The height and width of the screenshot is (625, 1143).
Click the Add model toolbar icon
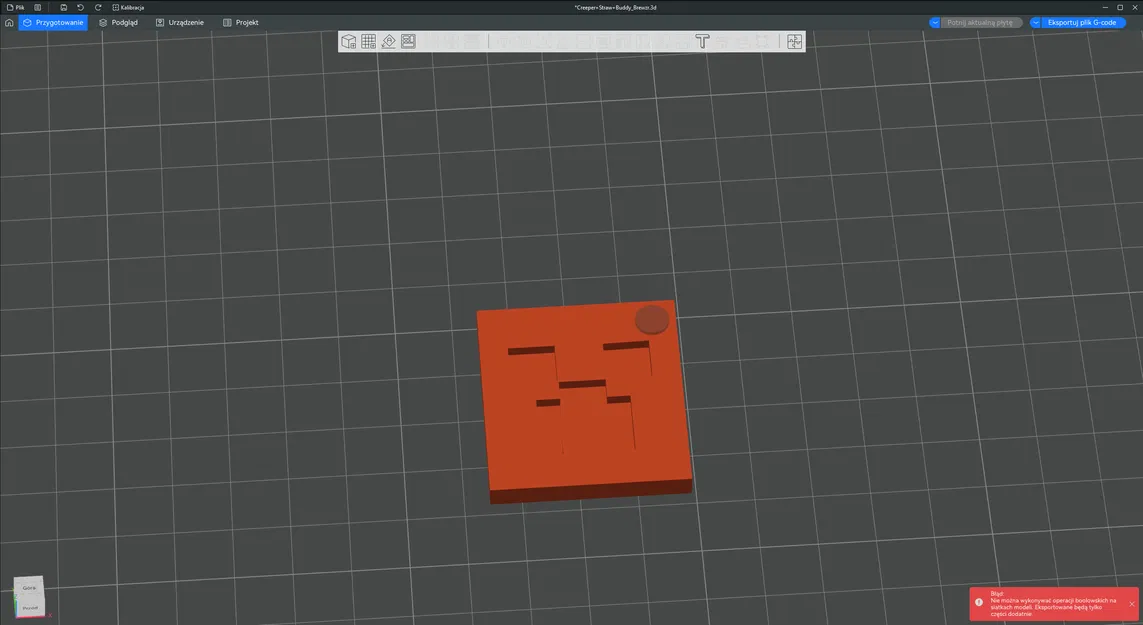coord(348,41)
